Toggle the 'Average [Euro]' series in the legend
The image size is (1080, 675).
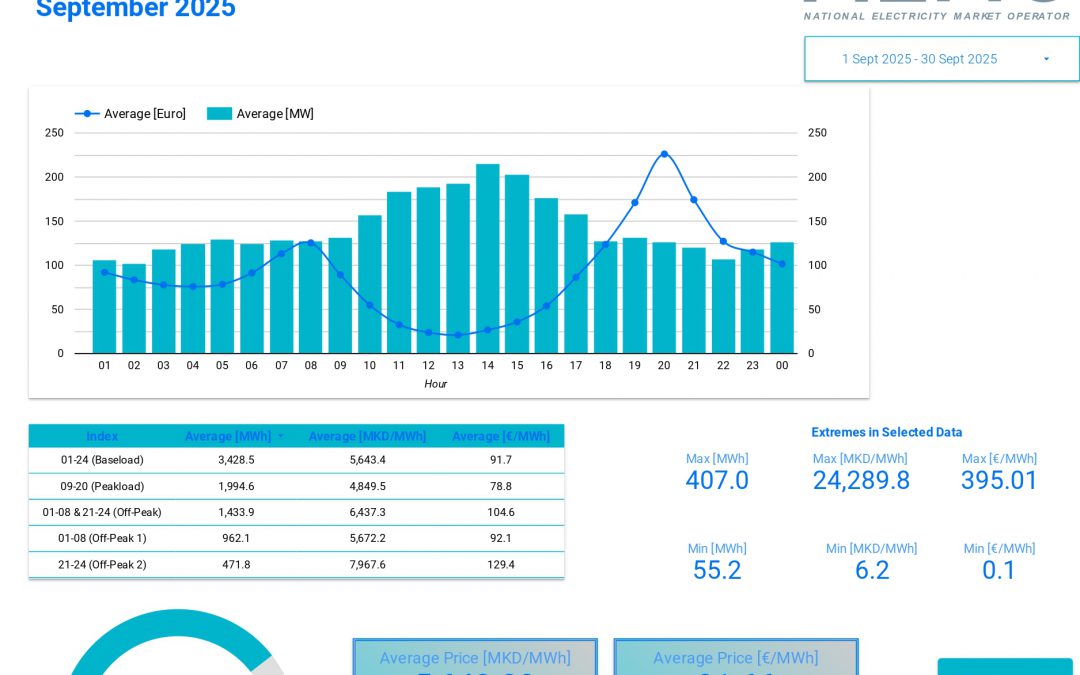tap(144, 113)
